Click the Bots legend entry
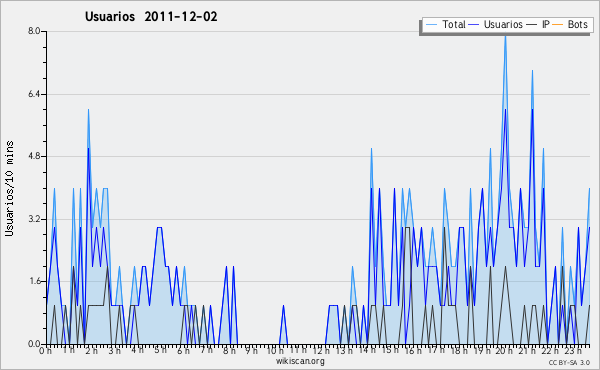This screenshot has width=600, height=370. tap(570, 24)
